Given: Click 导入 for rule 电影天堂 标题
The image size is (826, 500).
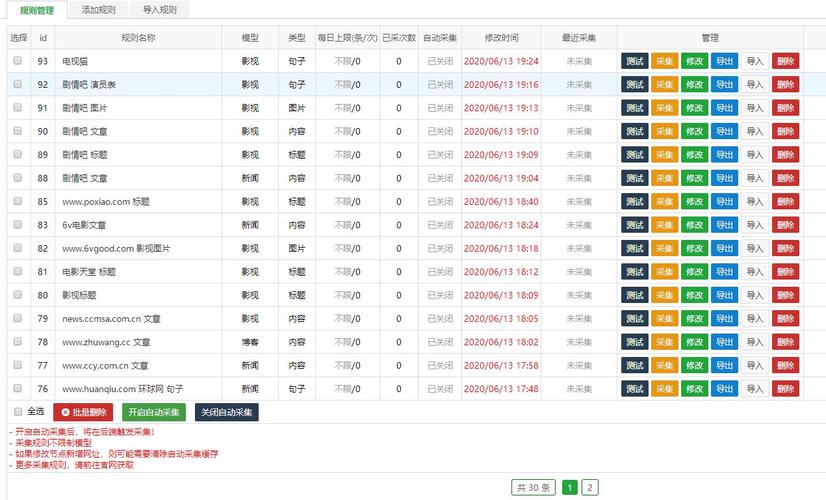Looking at the screenshot, I should coord(755,272).
